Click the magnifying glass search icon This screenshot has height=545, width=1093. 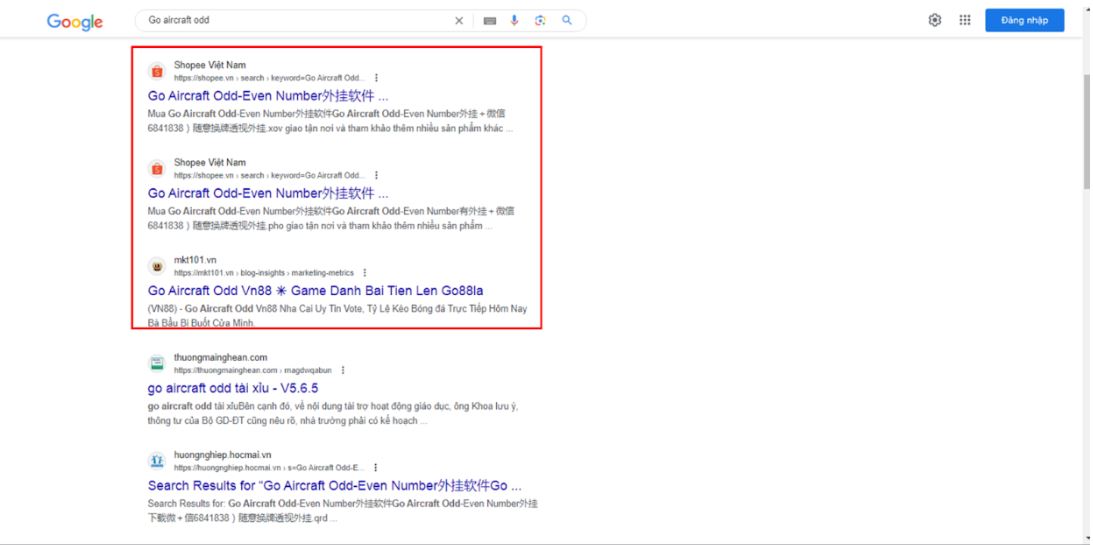pyautogui.click(x=567, y=20)
